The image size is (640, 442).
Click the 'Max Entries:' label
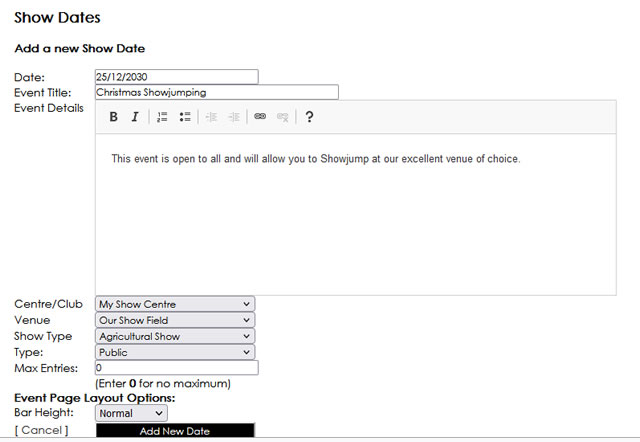click(x=46, y=368)
